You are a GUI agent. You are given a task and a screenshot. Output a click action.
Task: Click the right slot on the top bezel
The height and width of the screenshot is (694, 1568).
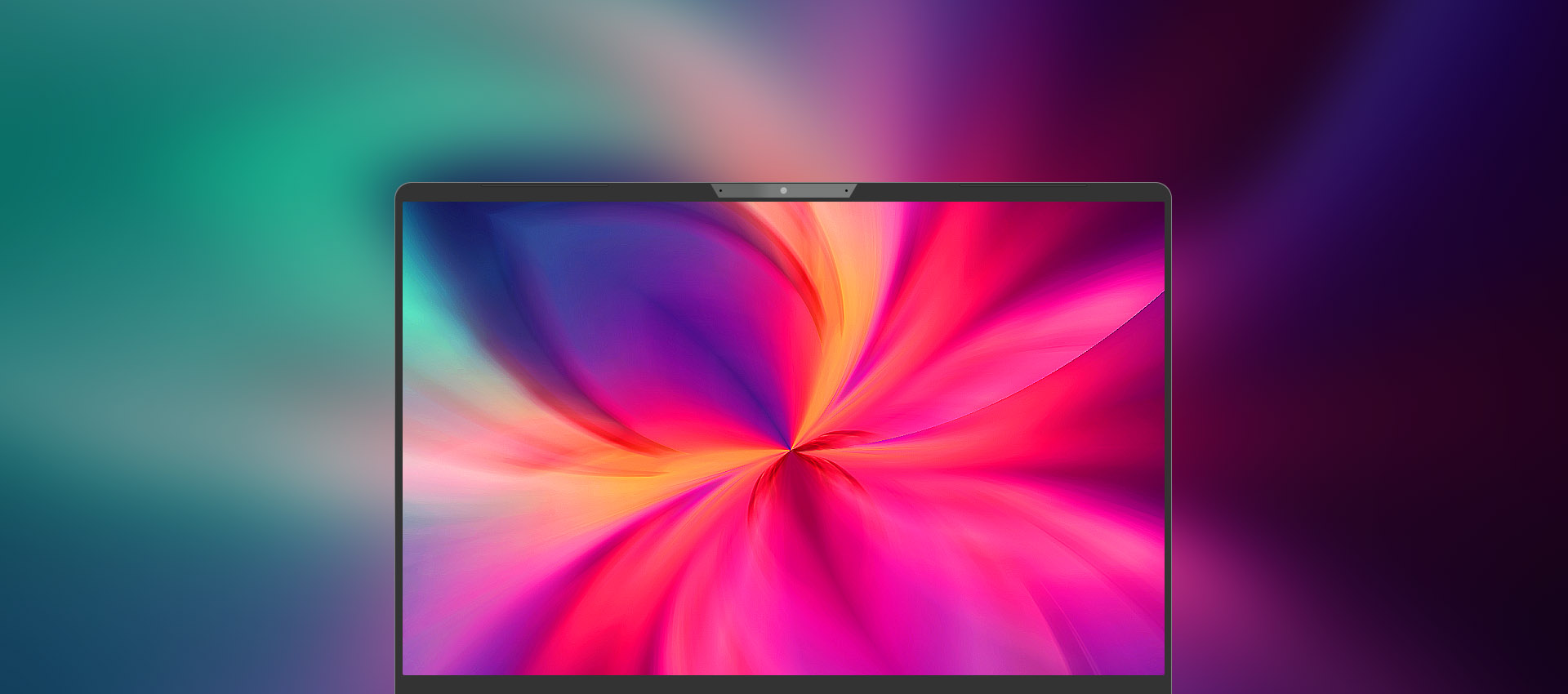1022,185
